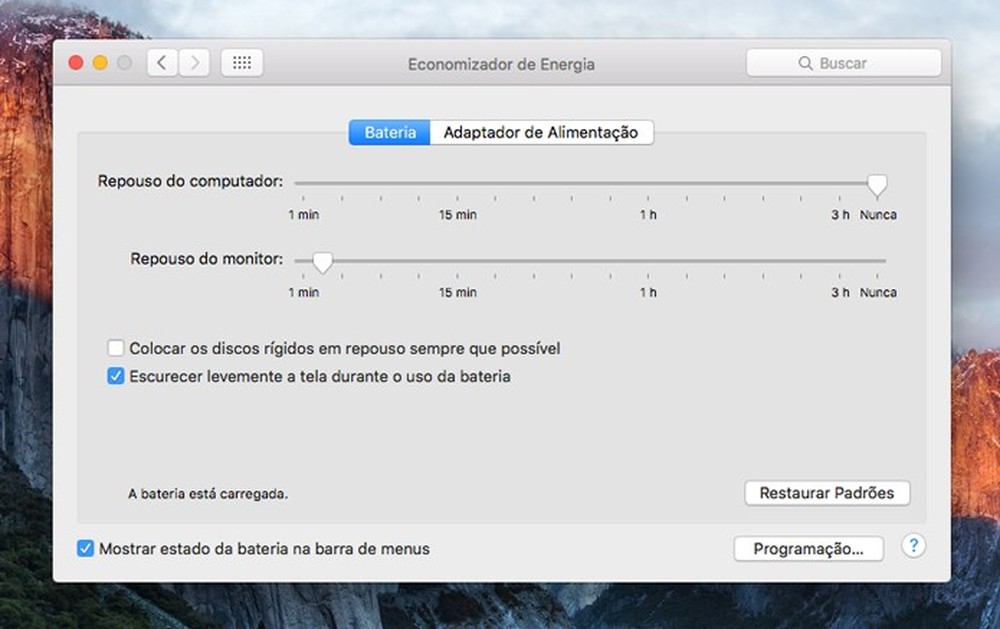Click the back navigation arrow

tap(161, 62)
